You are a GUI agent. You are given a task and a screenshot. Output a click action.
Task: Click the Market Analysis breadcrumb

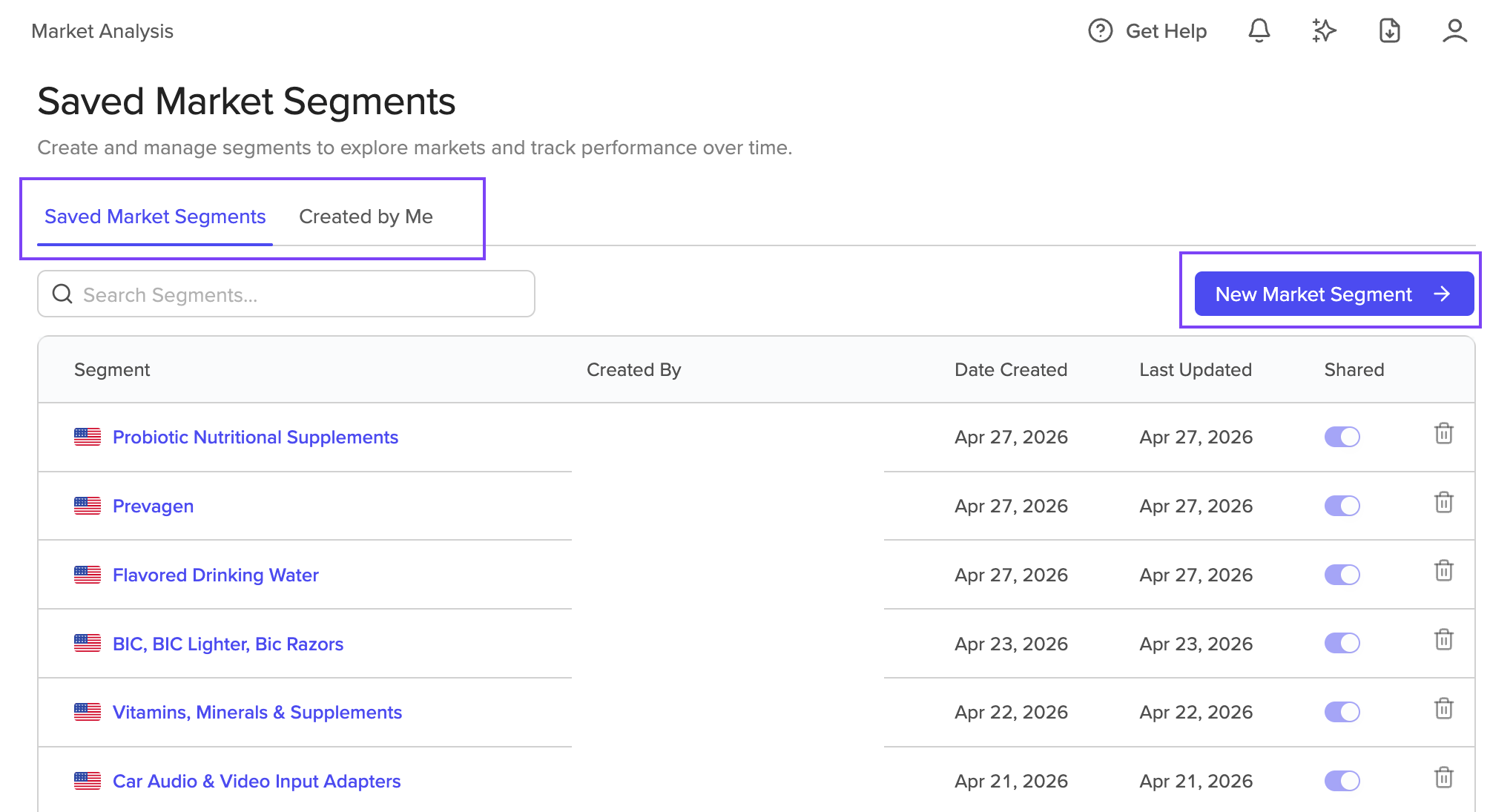pos(102,31)
